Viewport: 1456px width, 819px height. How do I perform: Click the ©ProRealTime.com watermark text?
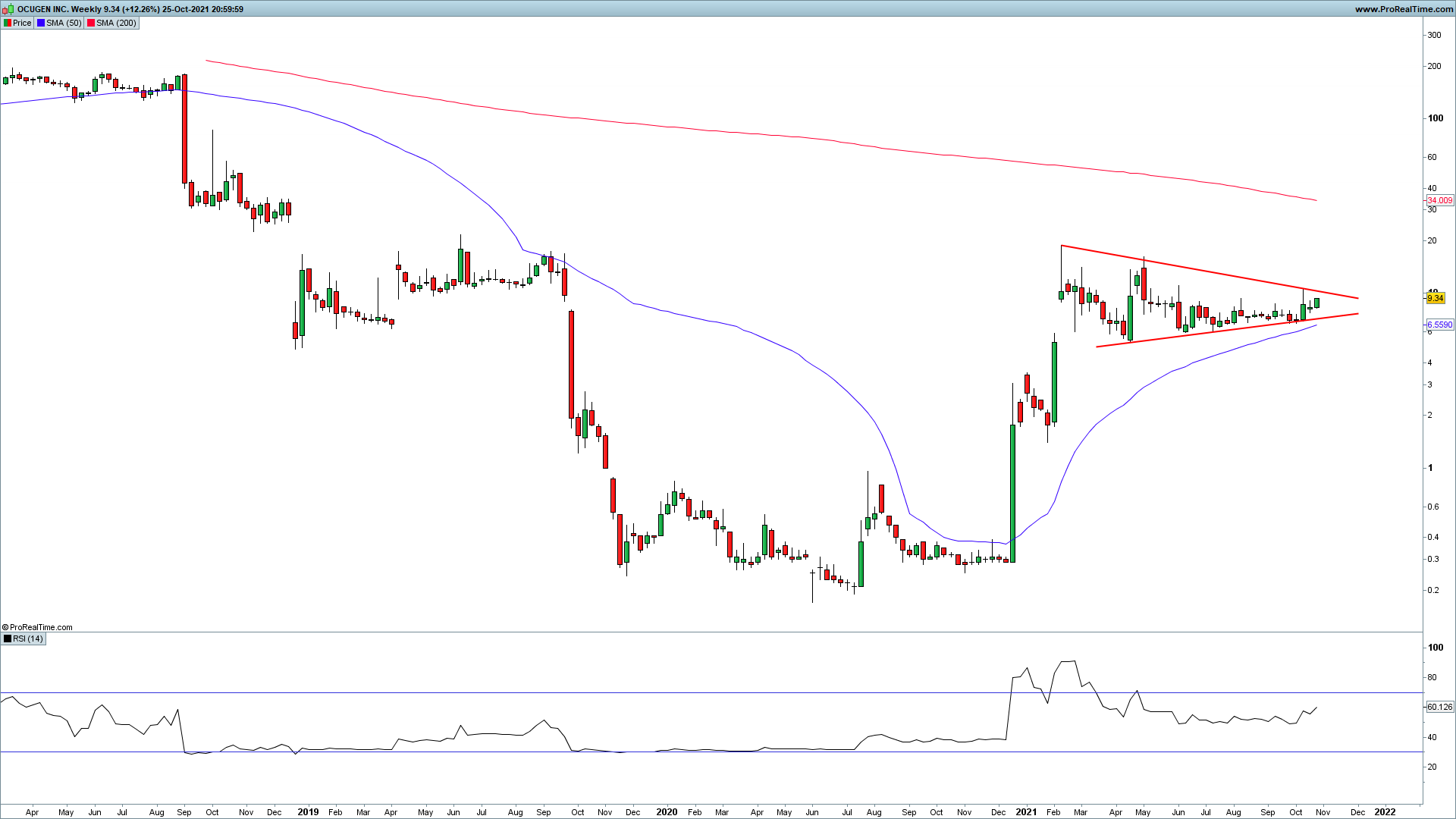click(37, 627)
